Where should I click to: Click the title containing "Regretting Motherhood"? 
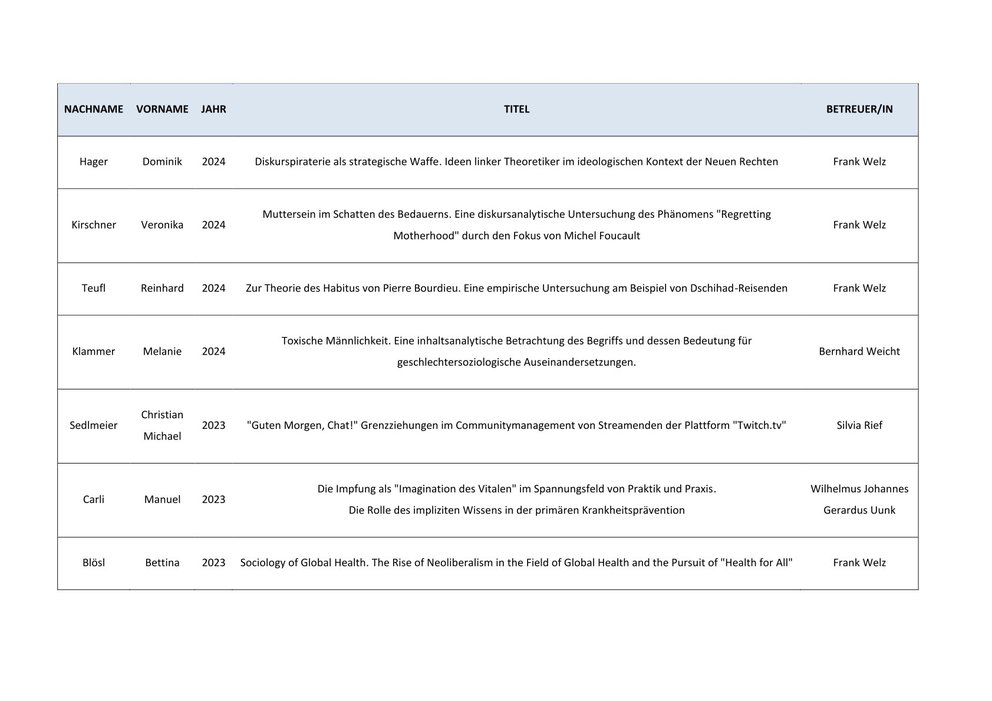click(516, 225)
